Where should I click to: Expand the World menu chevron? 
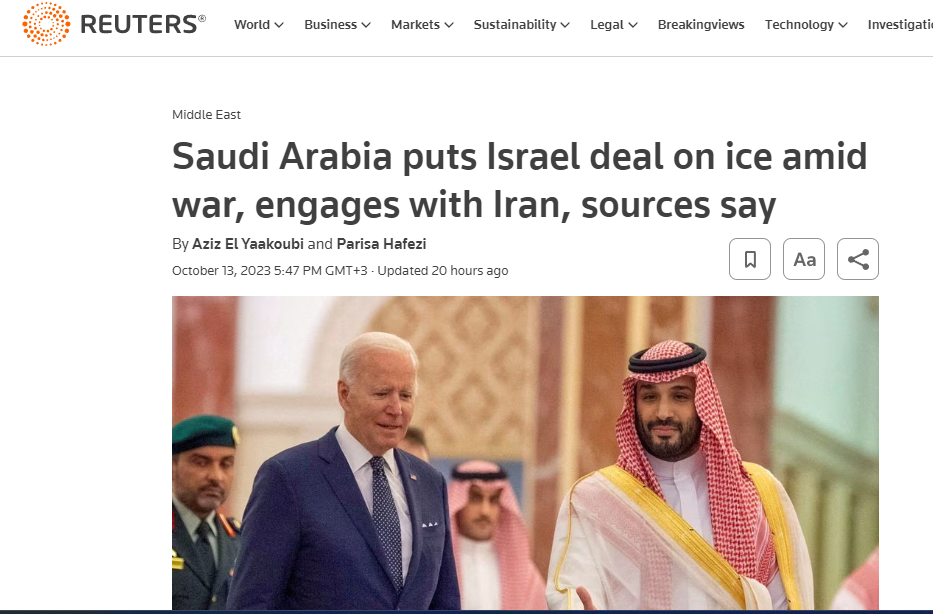point(278,25)
